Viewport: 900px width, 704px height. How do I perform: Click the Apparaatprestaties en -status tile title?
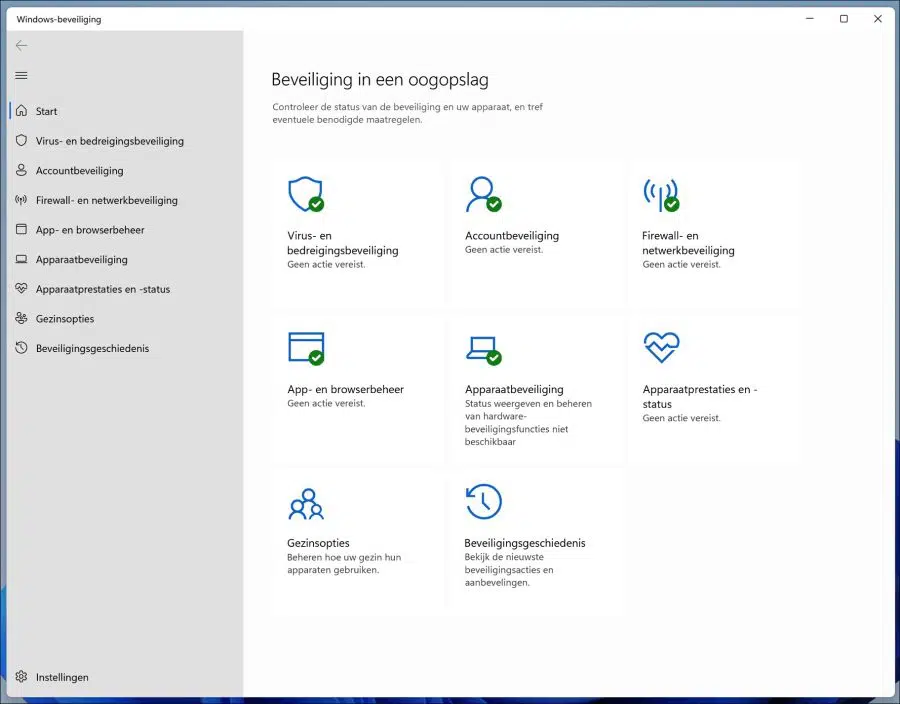(700, 396)
